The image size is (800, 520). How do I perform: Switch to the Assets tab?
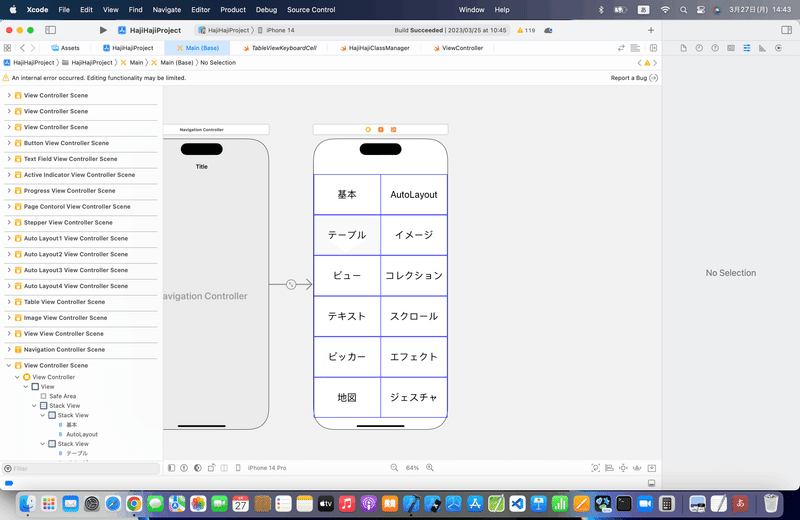pos(65,48)
